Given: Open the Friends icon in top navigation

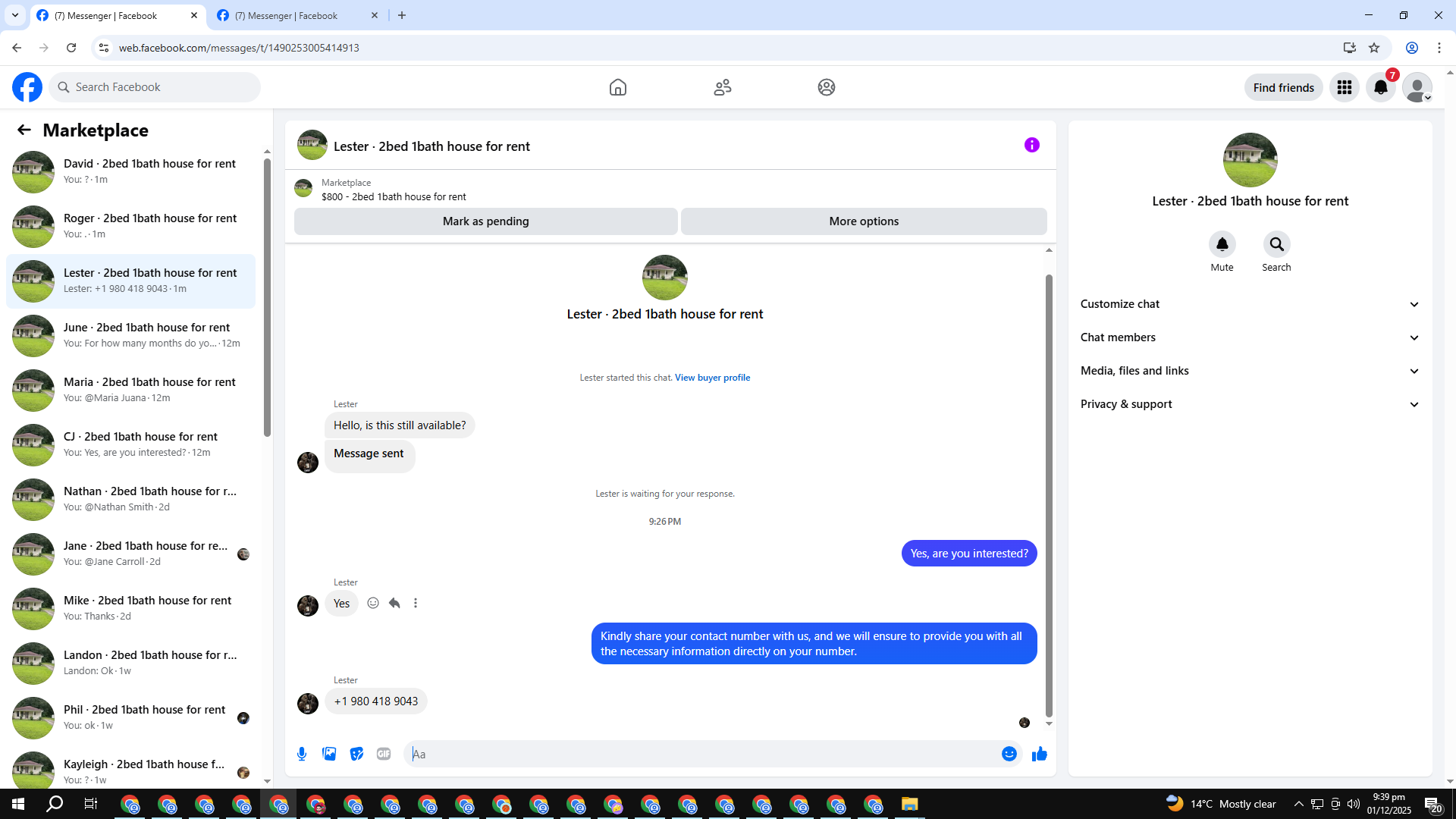Looking at the screenshot, I should (723, 87).
